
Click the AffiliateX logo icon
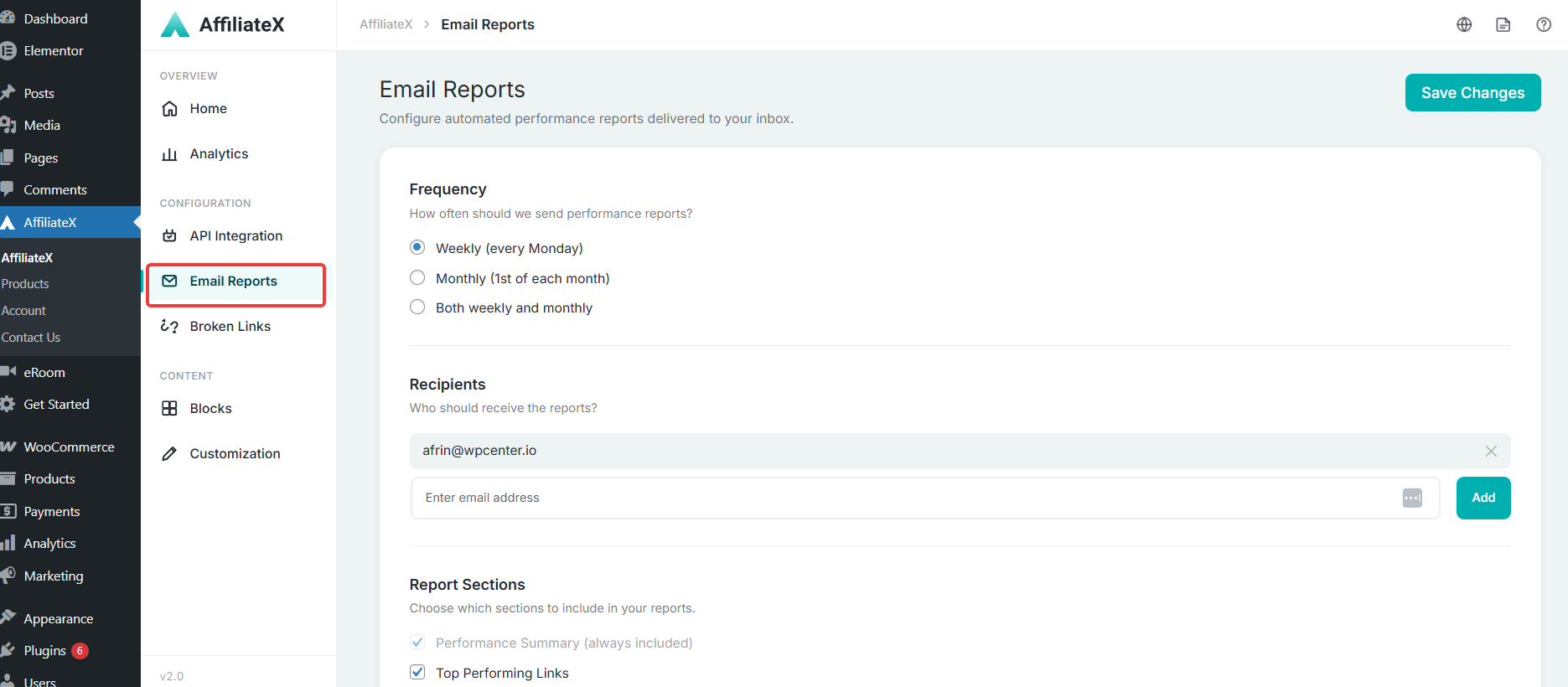tap(175, 25)
